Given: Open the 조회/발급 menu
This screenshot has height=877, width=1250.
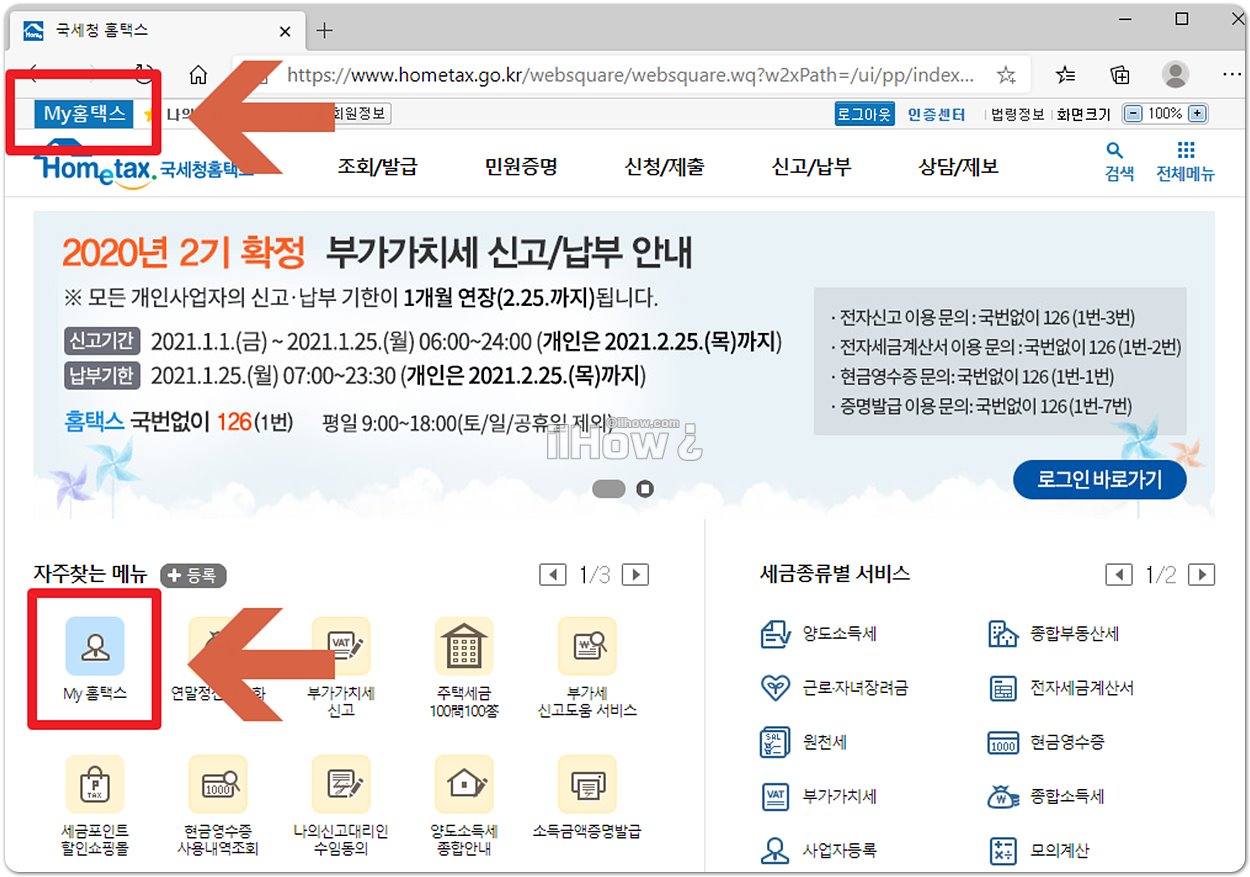Looking at the screenshot, I should click(x=377, y=167).
